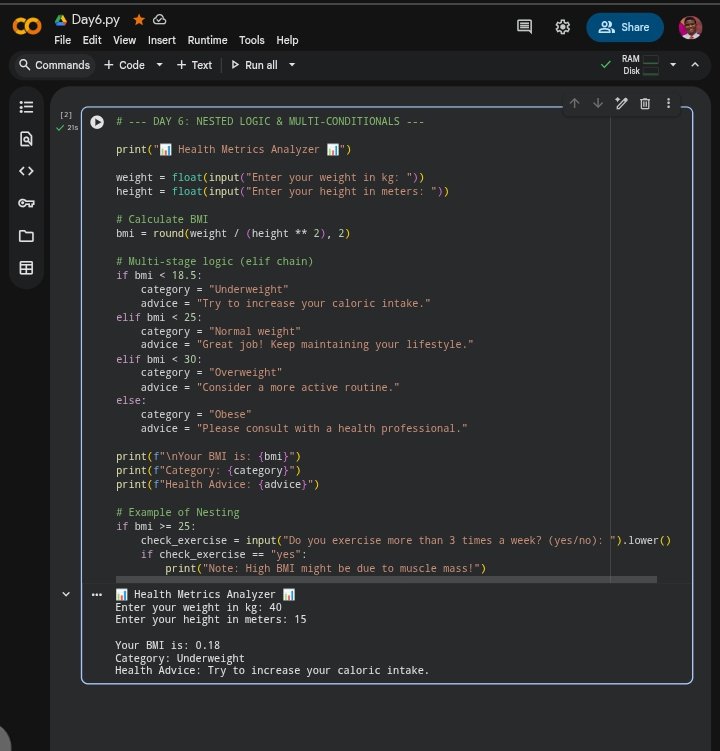
Task: Delete the cell with trash icon
Action: (x=645, y=104)
